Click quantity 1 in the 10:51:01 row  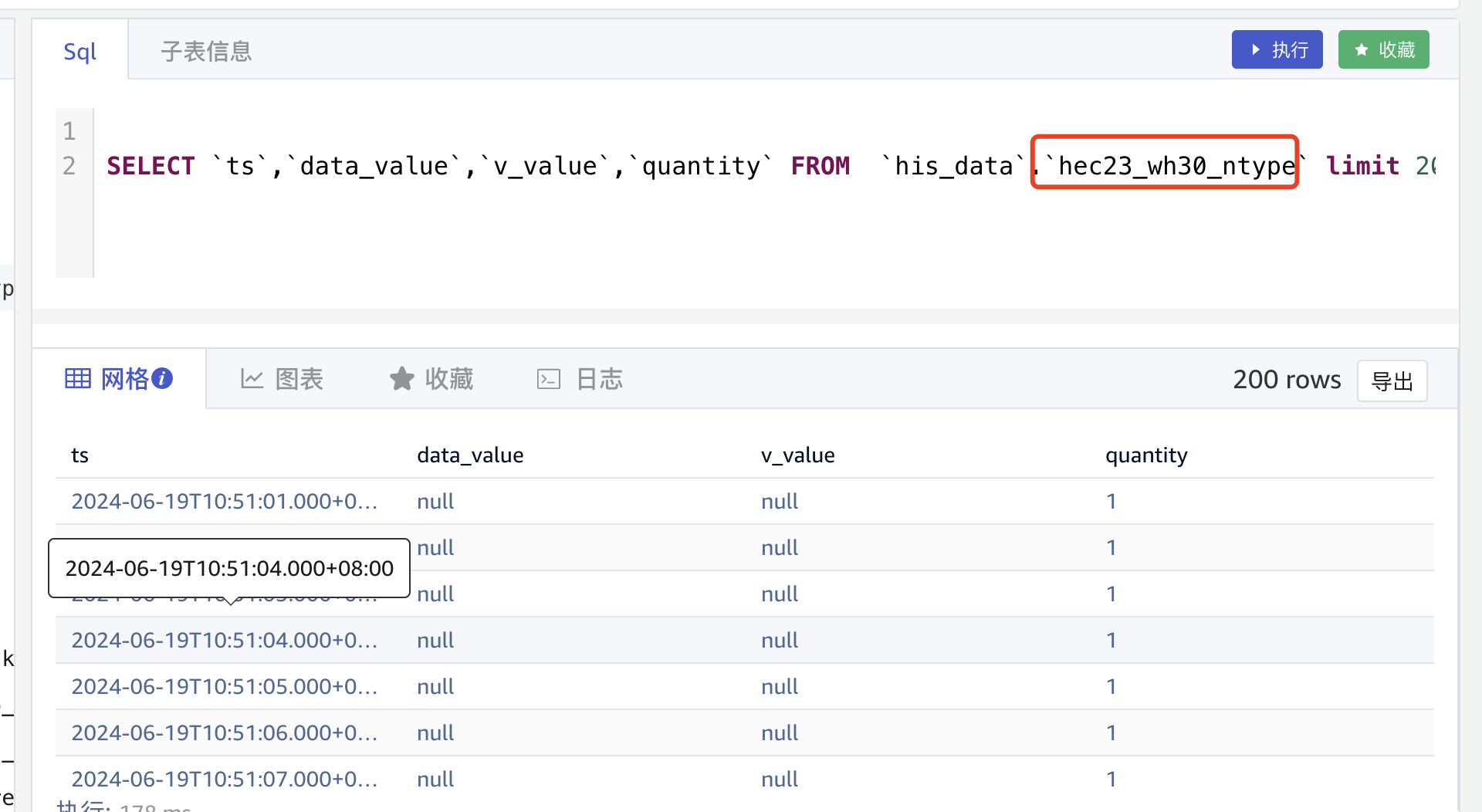(1111, 502)
